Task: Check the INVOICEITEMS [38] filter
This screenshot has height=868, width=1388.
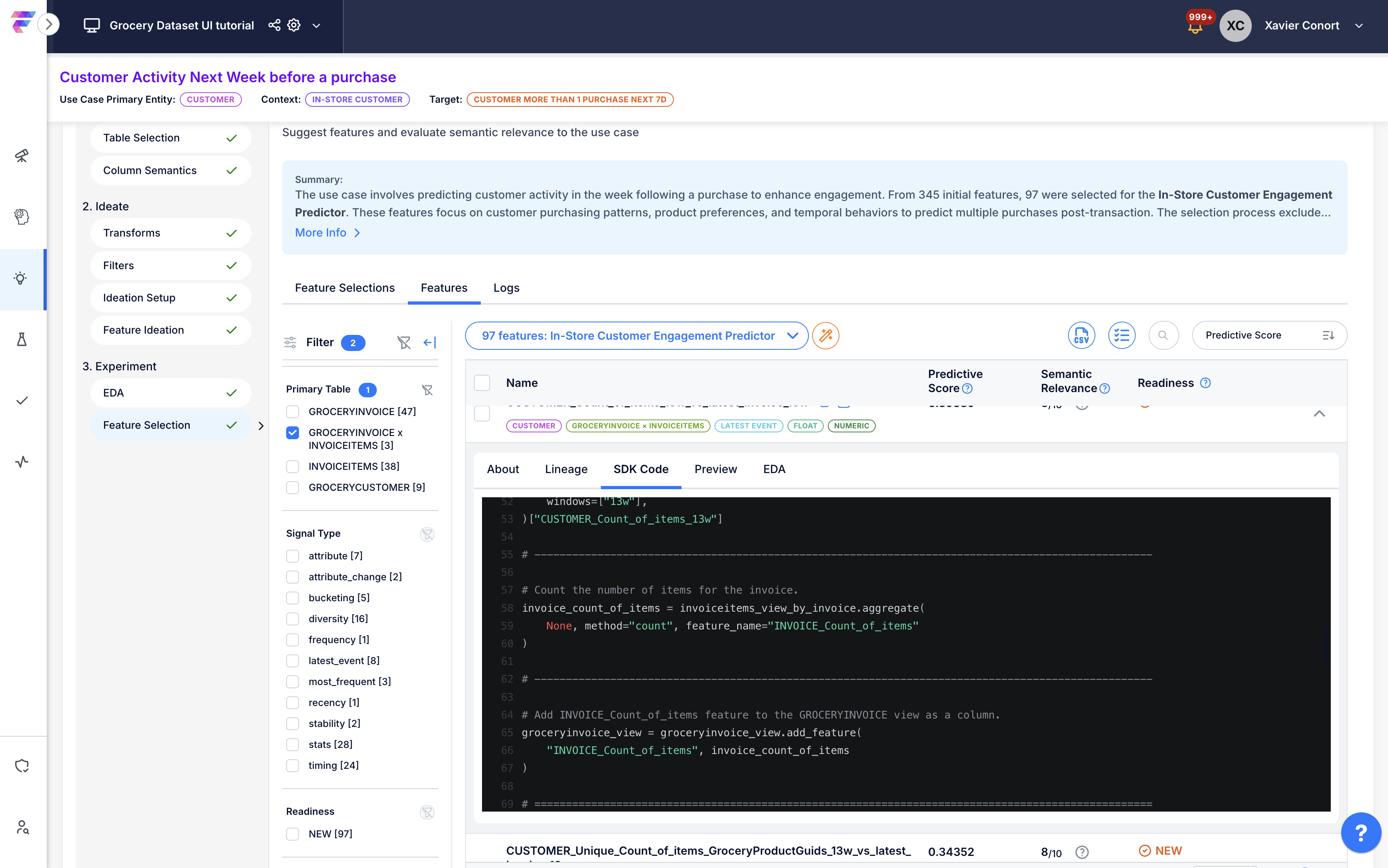Action: pyautogui.click(x=293, y=466)
